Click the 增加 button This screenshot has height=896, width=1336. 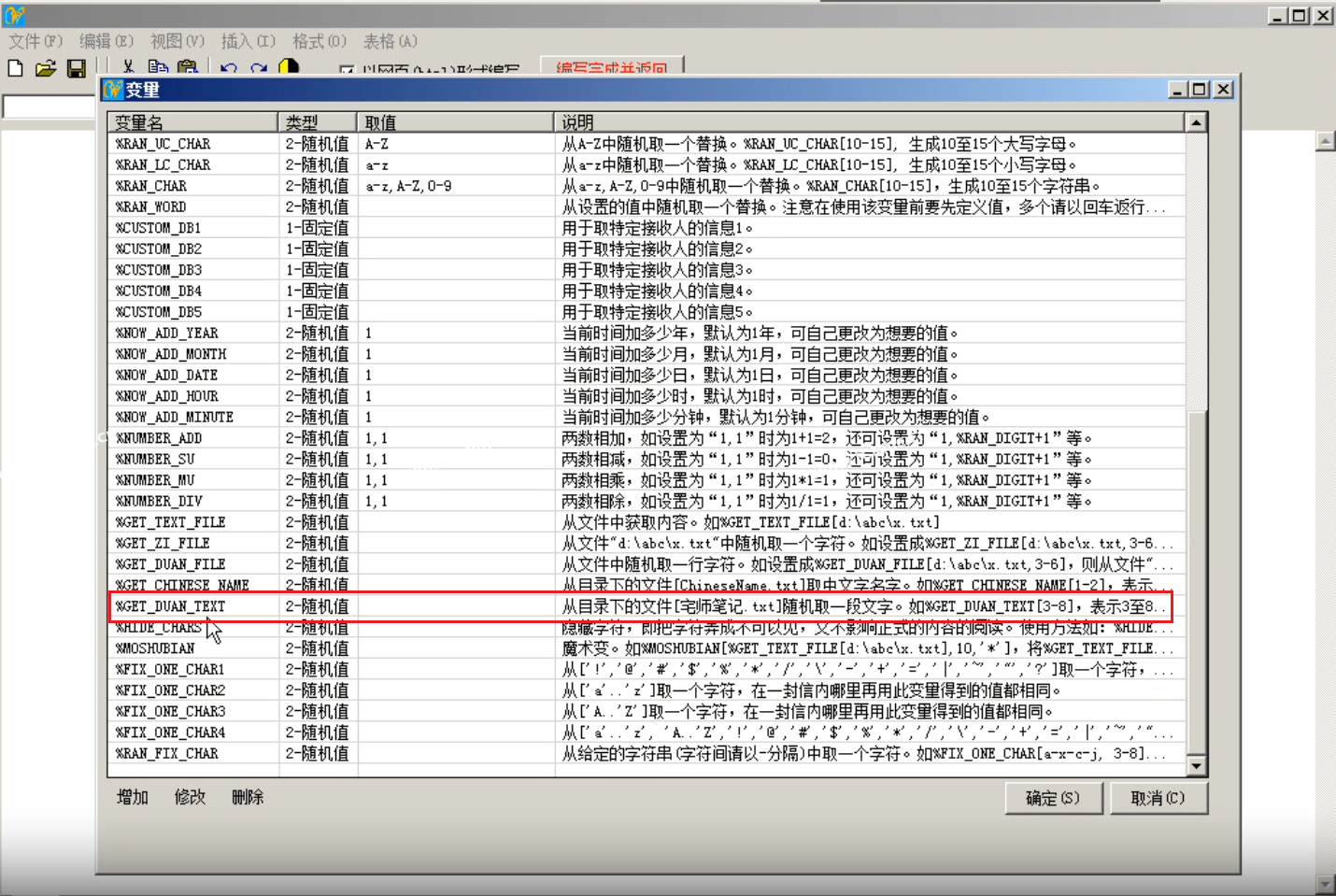click(x=133, y=797)
